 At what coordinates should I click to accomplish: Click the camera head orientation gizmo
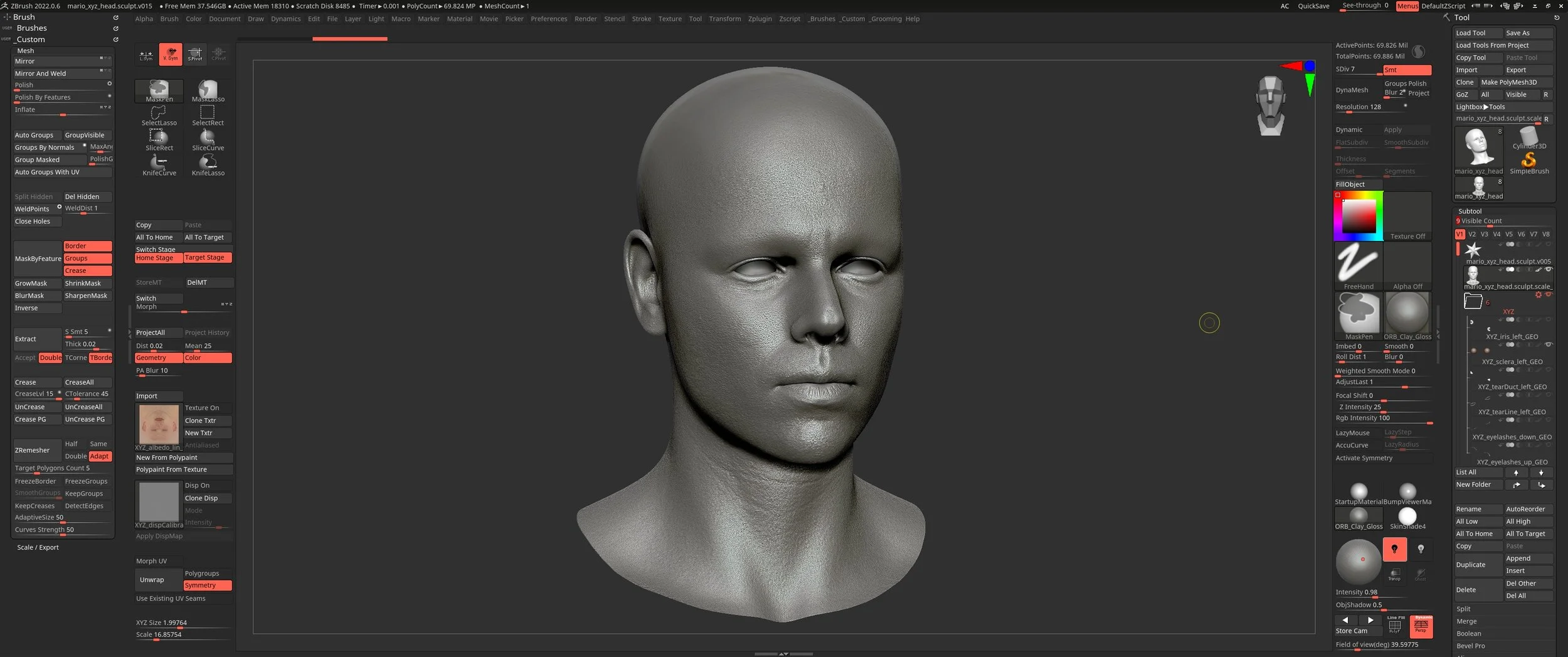(1271, 105)
